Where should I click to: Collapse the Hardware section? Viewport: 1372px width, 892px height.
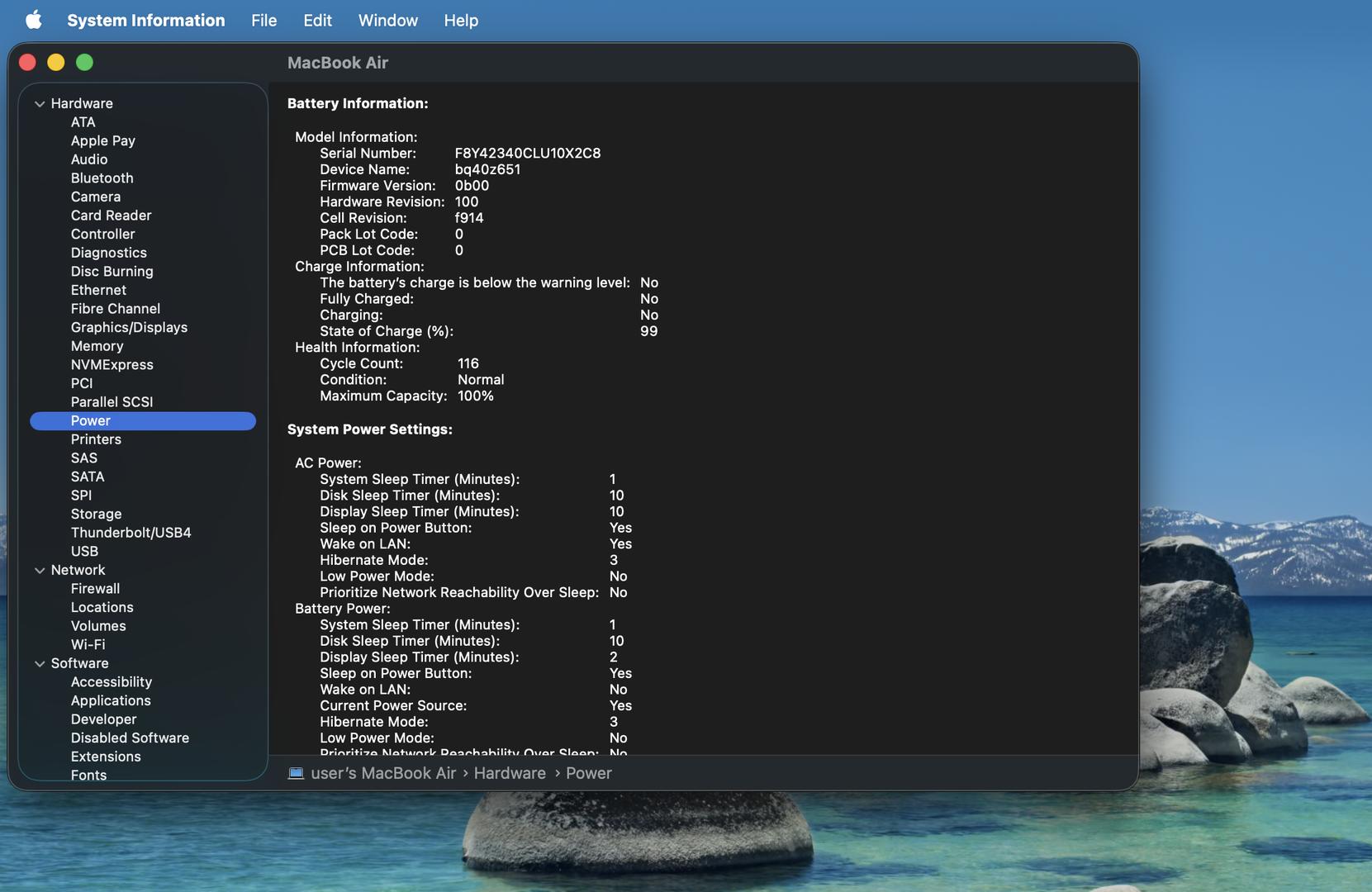40,104
